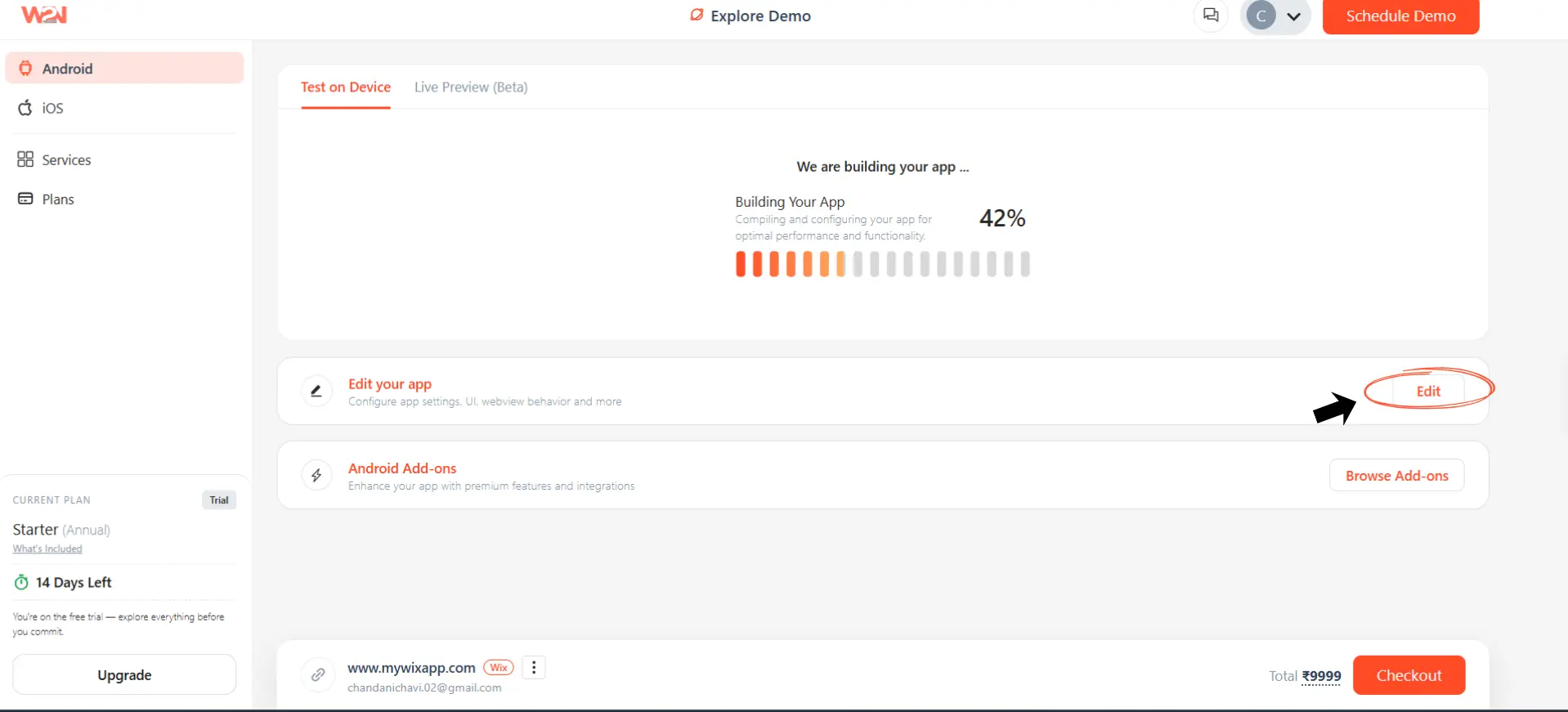The width and height of the screenshot is (1568, 712).
Task: Click the build progress bar
Action: (882, 264)
